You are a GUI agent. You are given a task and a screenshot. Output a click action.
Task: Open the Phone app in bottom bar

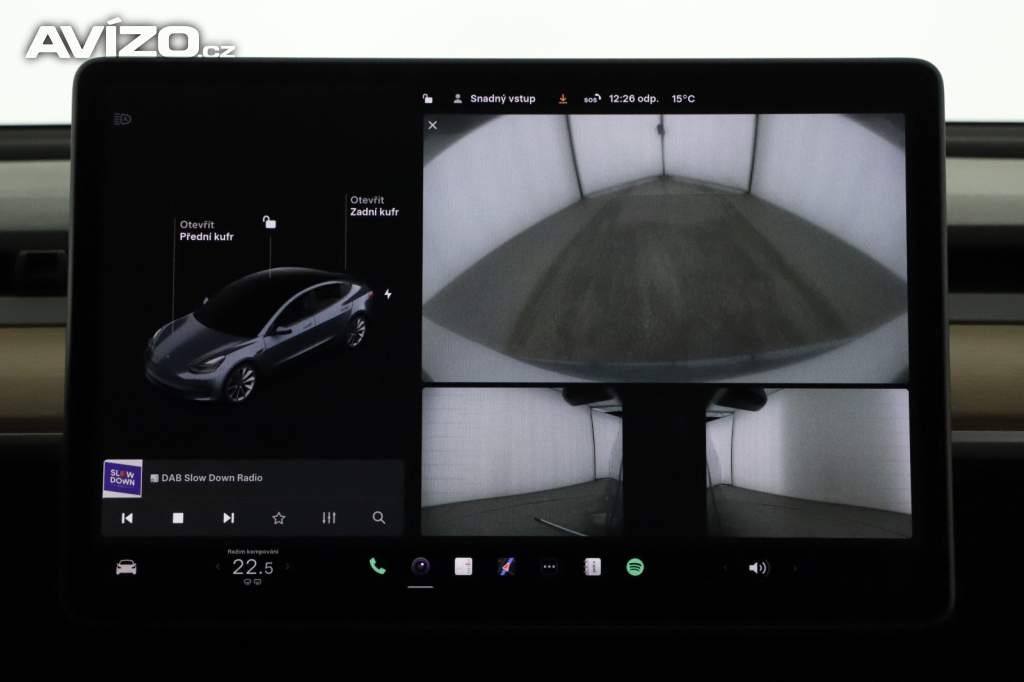coord(377,566)
